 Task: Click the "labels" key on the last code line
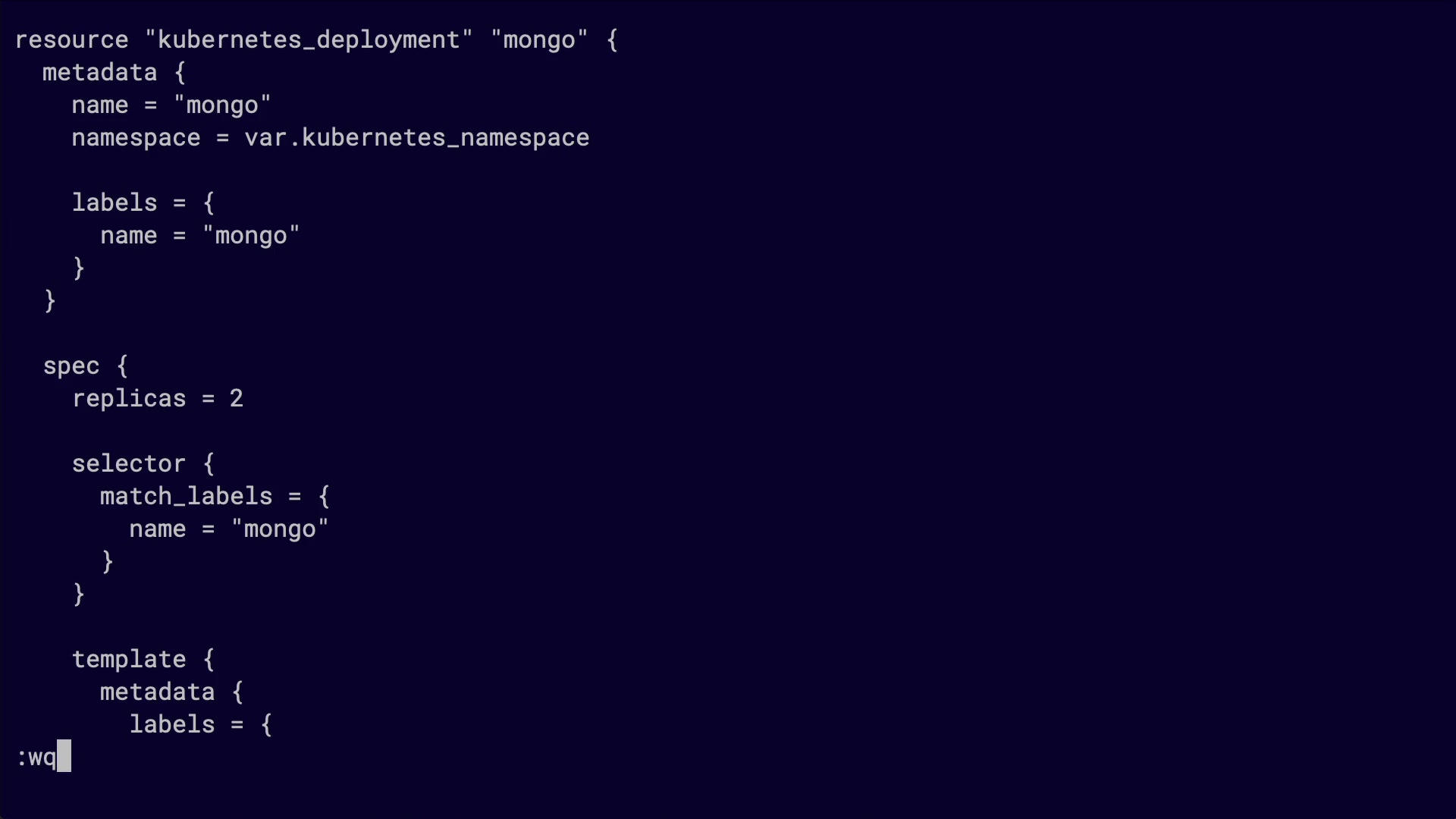(172, 725)
